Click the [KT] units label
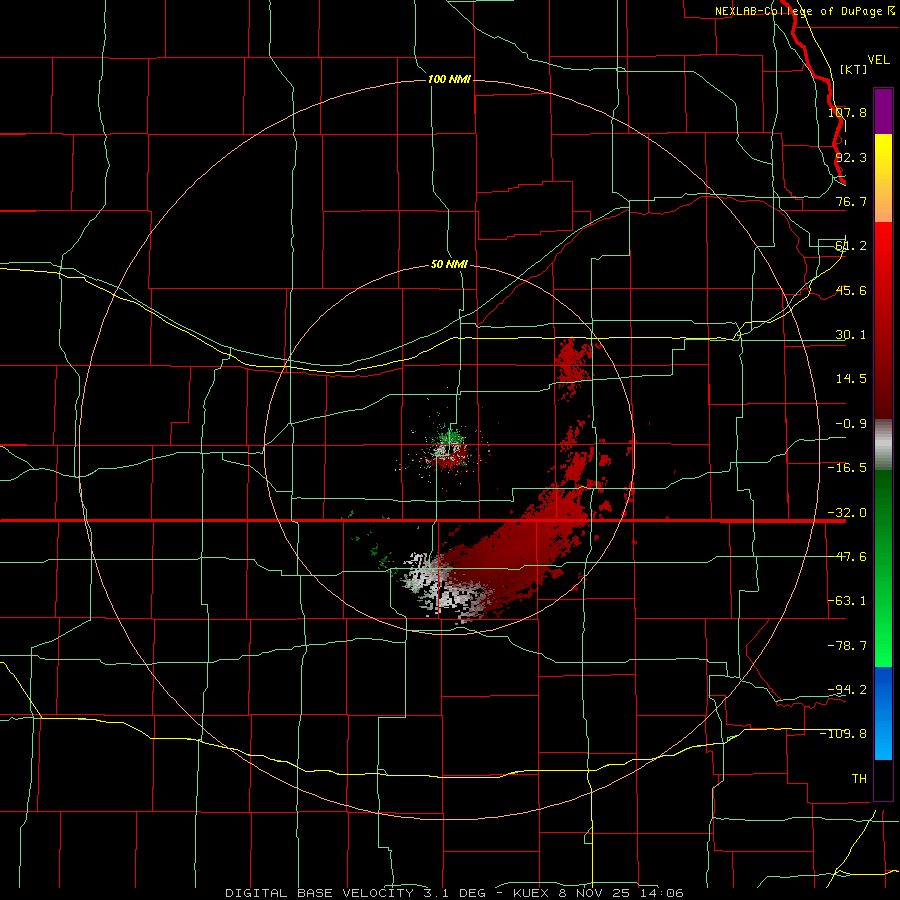Viewport: 900px width, 900px height. 854,69
